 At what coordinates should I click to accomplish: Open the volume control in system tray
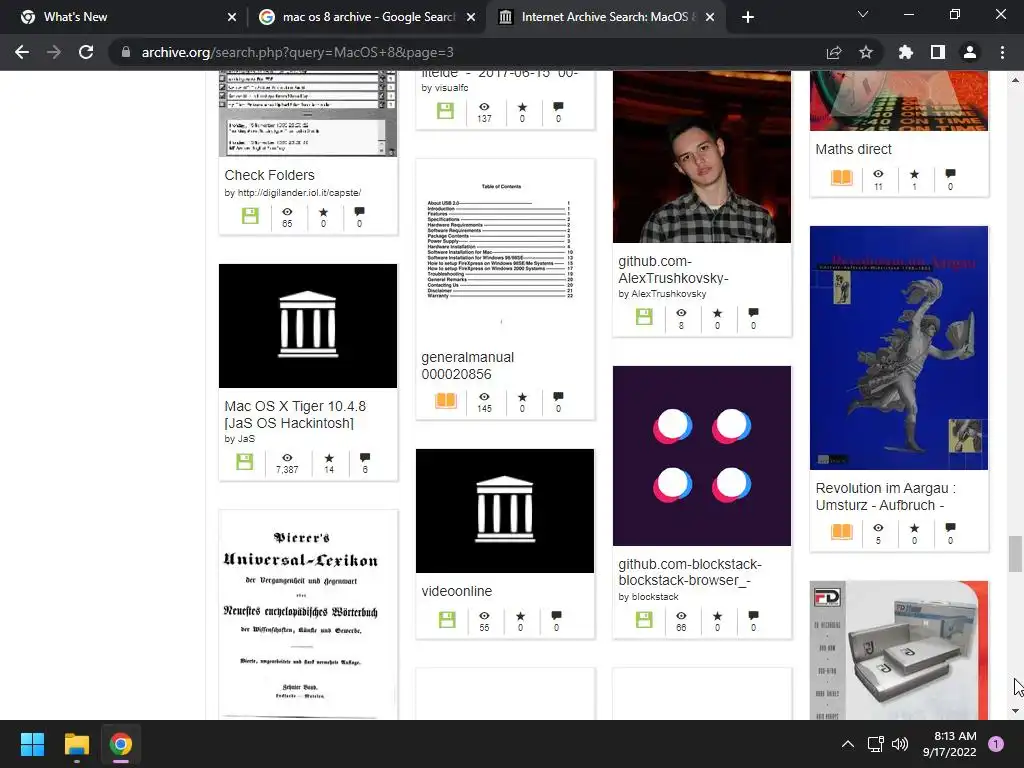[x=900, y=744]
